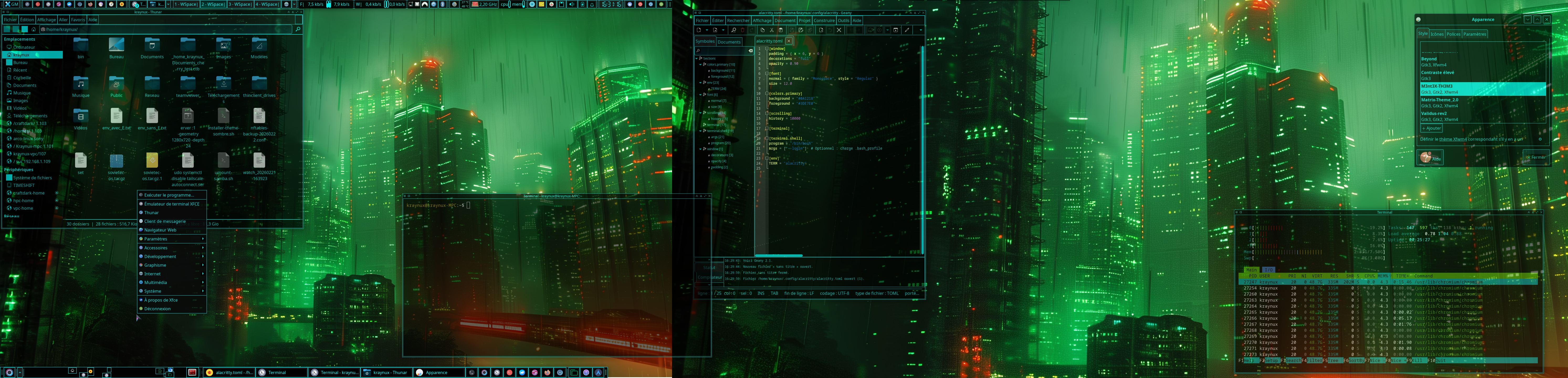Switch to the Icônes tab in Apparence
This screenshot has width=1568, height=378.
tap(1437, 34)
